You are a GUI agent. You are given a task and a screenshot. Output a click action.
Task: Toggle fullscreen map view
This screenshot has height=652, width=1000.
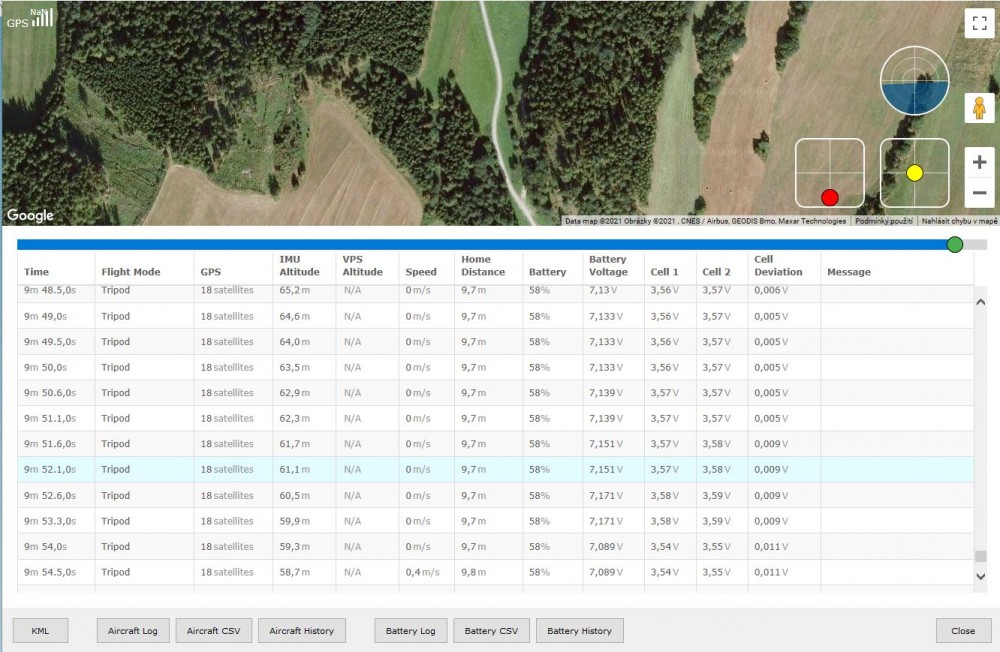pos(977,23)
